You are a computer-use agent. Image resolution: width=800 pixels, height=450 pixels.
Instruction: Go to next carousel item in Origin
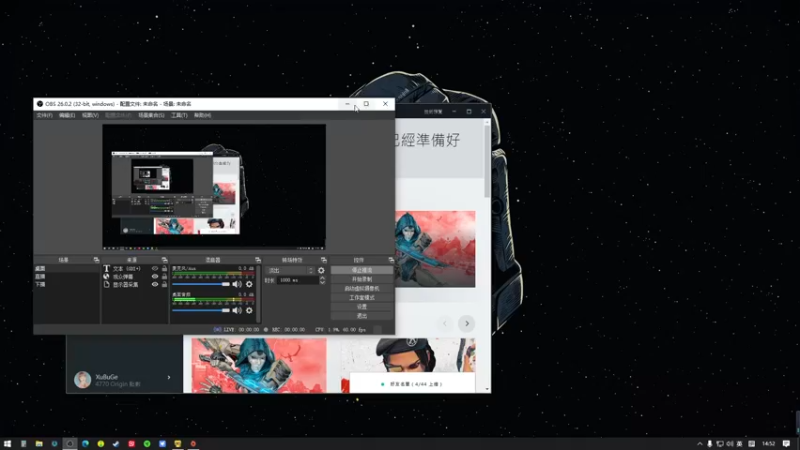466,323
